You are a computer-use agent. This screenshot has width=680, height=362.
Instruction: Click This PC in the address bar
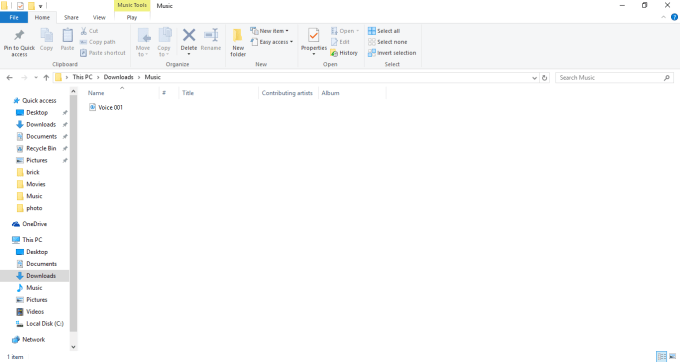tap(82, 77)
